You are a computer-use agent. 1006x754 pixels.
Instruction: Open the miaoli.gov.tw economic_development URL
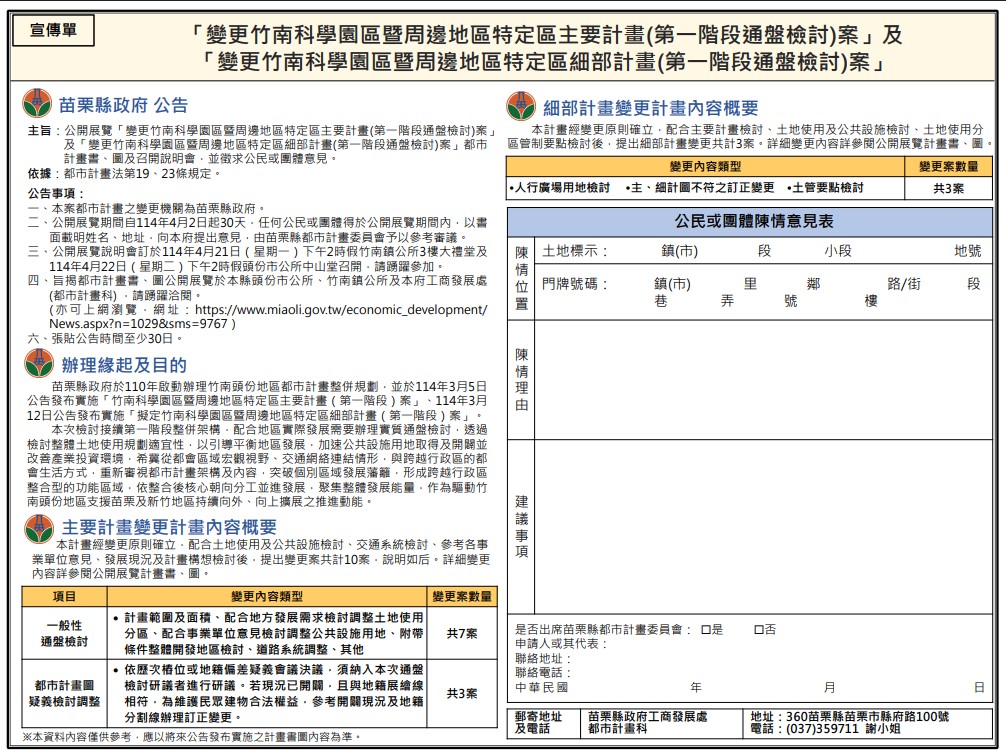(x=268, y=316)
